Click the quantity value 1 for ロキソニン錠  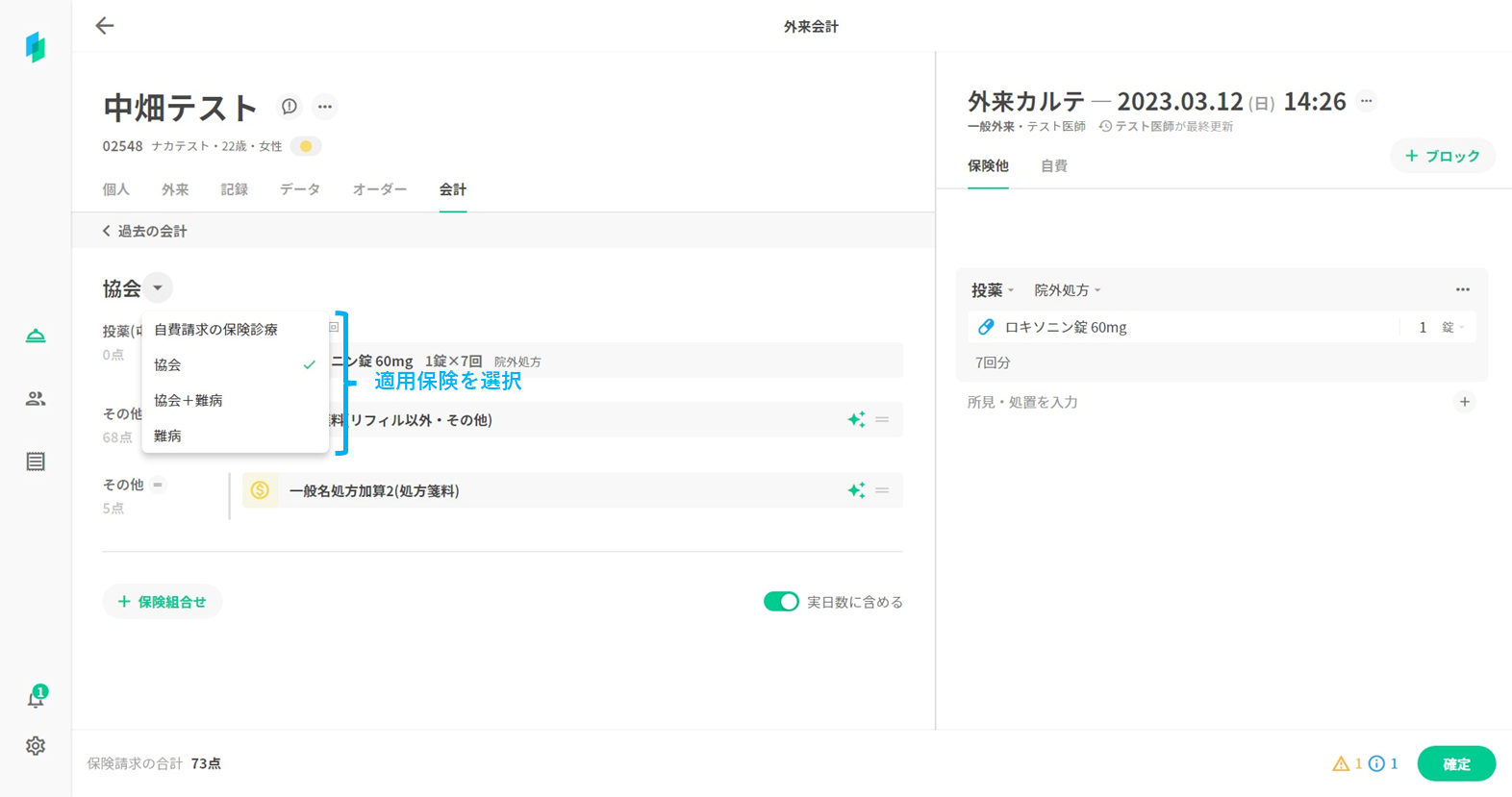click(1423, 327)
